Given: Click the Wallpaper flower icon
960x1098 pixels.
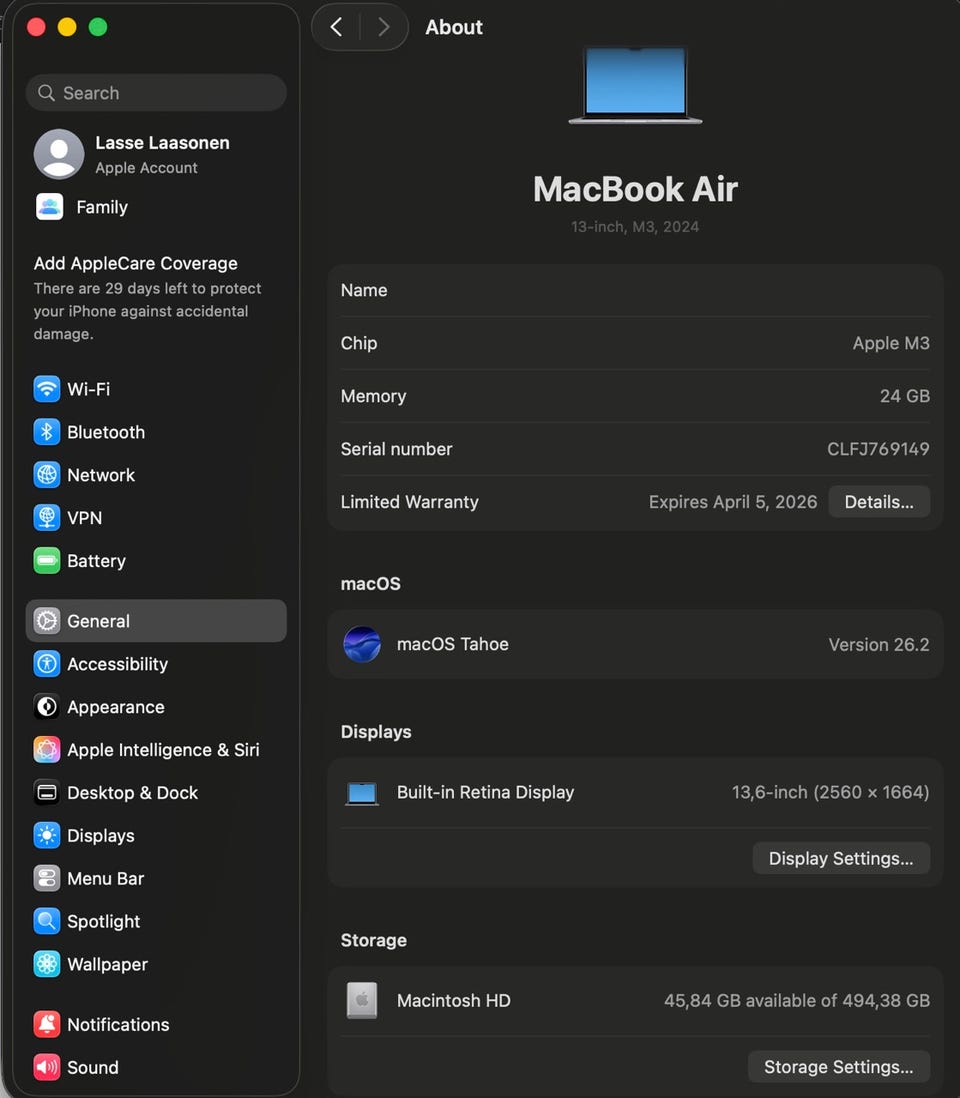Looking at the screenshot, I should coord(47,964).
